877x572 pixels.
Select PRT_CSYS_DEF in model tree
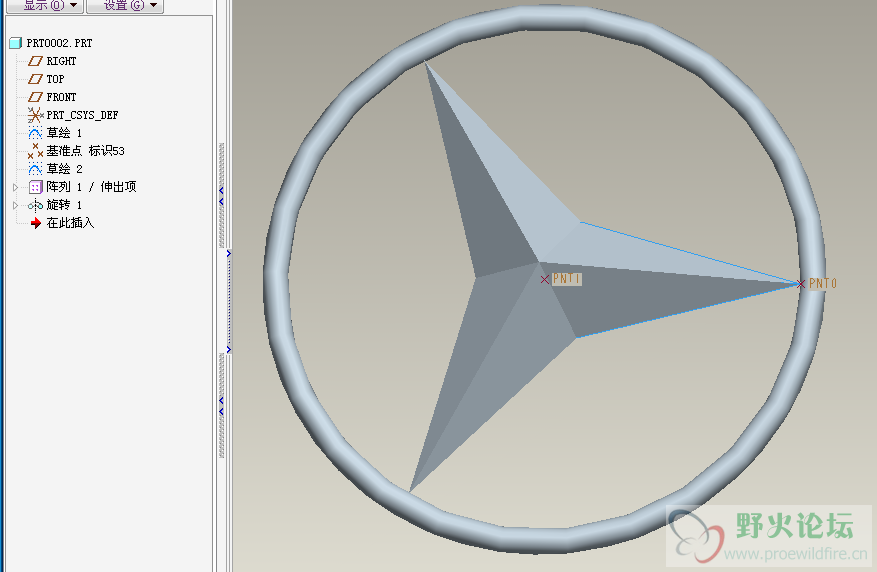82,115
